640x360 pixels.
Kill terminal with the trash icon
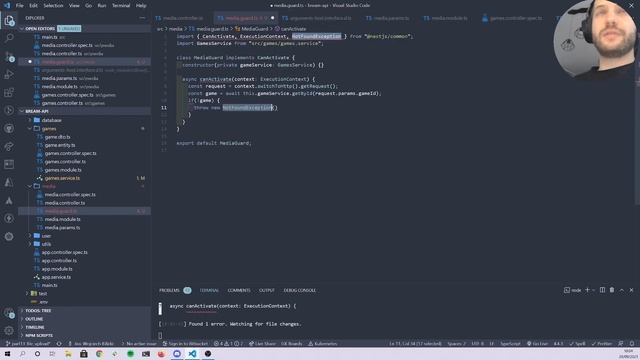(612, 290)
